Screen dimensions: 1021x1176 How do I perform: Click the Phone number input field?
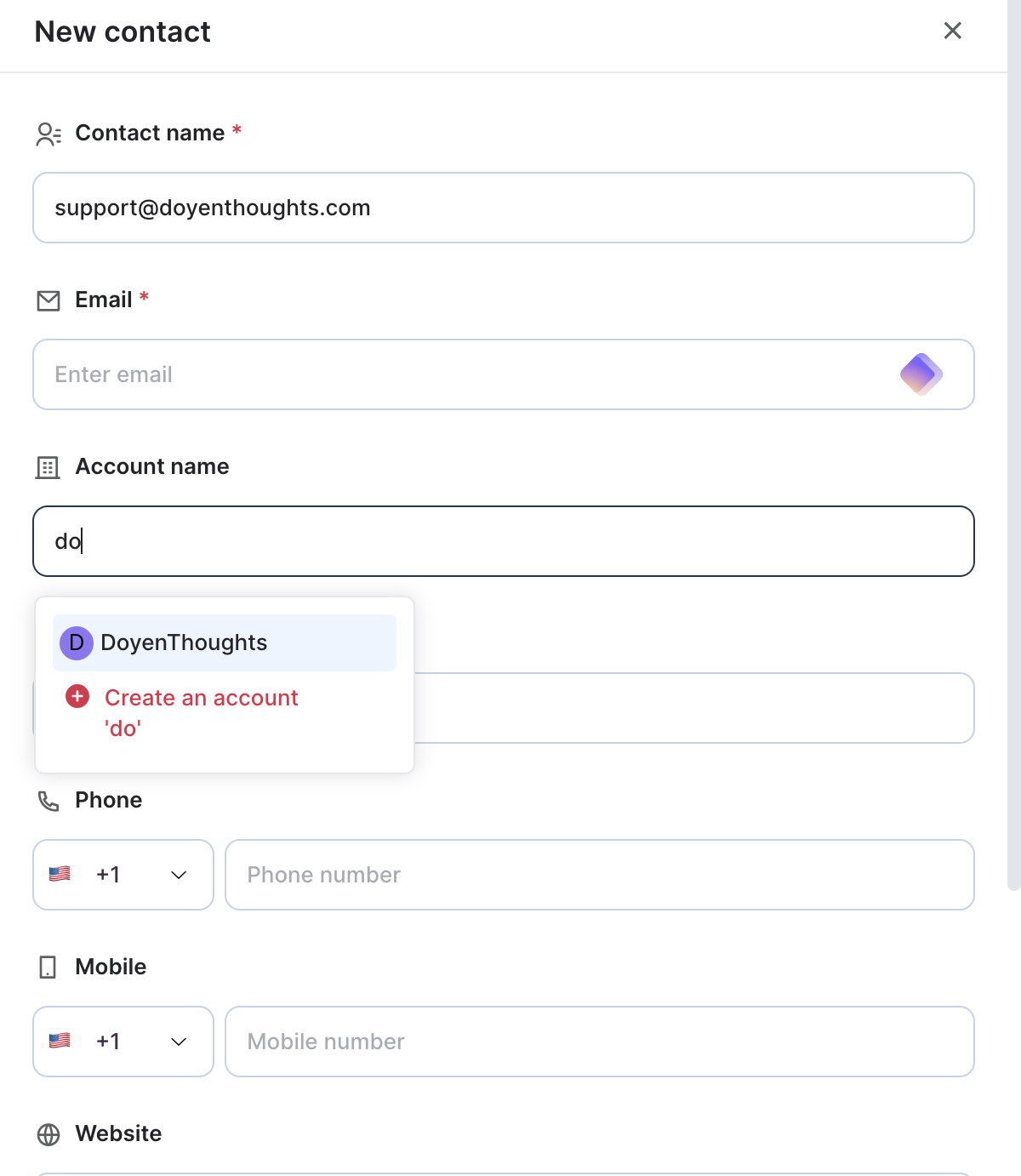pyautogui.click(x=600, y=875)
